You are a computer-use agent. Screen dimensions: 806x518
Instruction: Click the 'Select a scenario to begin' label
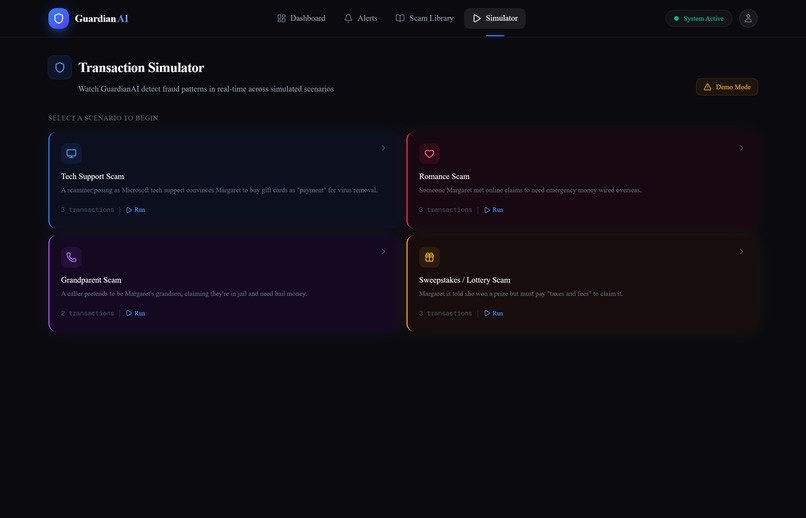point(103,118)
